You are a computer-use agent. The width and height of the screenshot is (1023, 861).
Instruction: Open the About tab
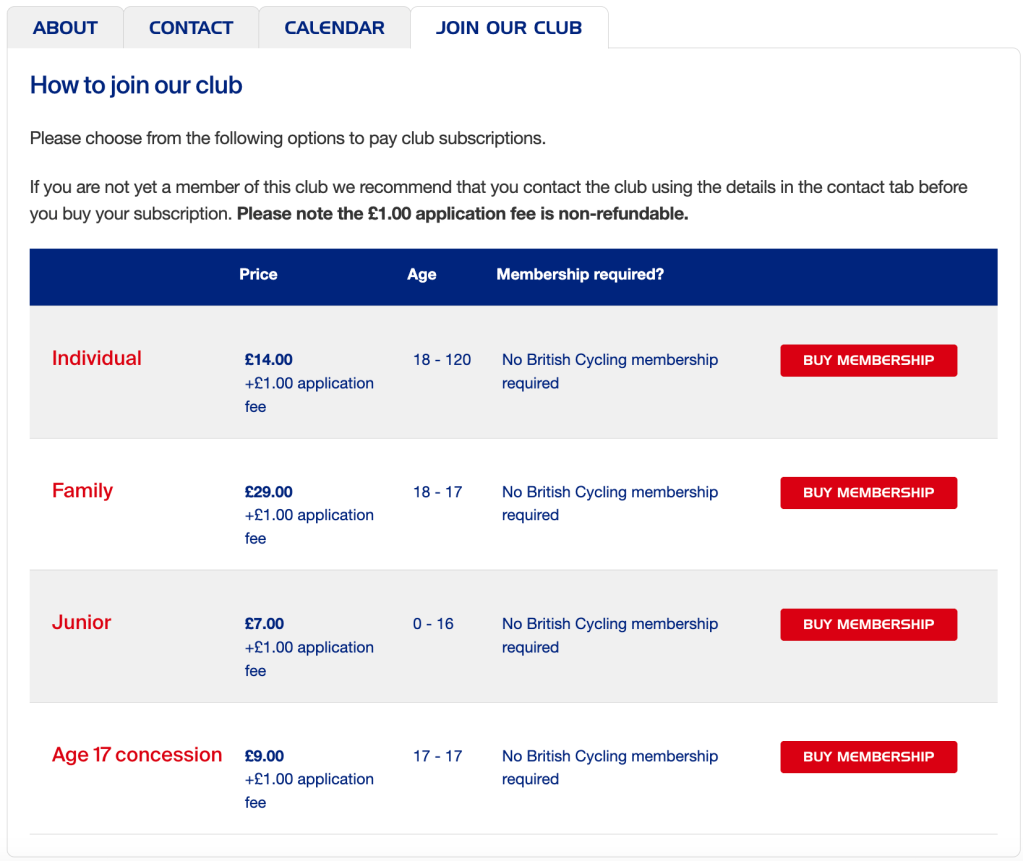pyautogui.click(x=65, y=28)
